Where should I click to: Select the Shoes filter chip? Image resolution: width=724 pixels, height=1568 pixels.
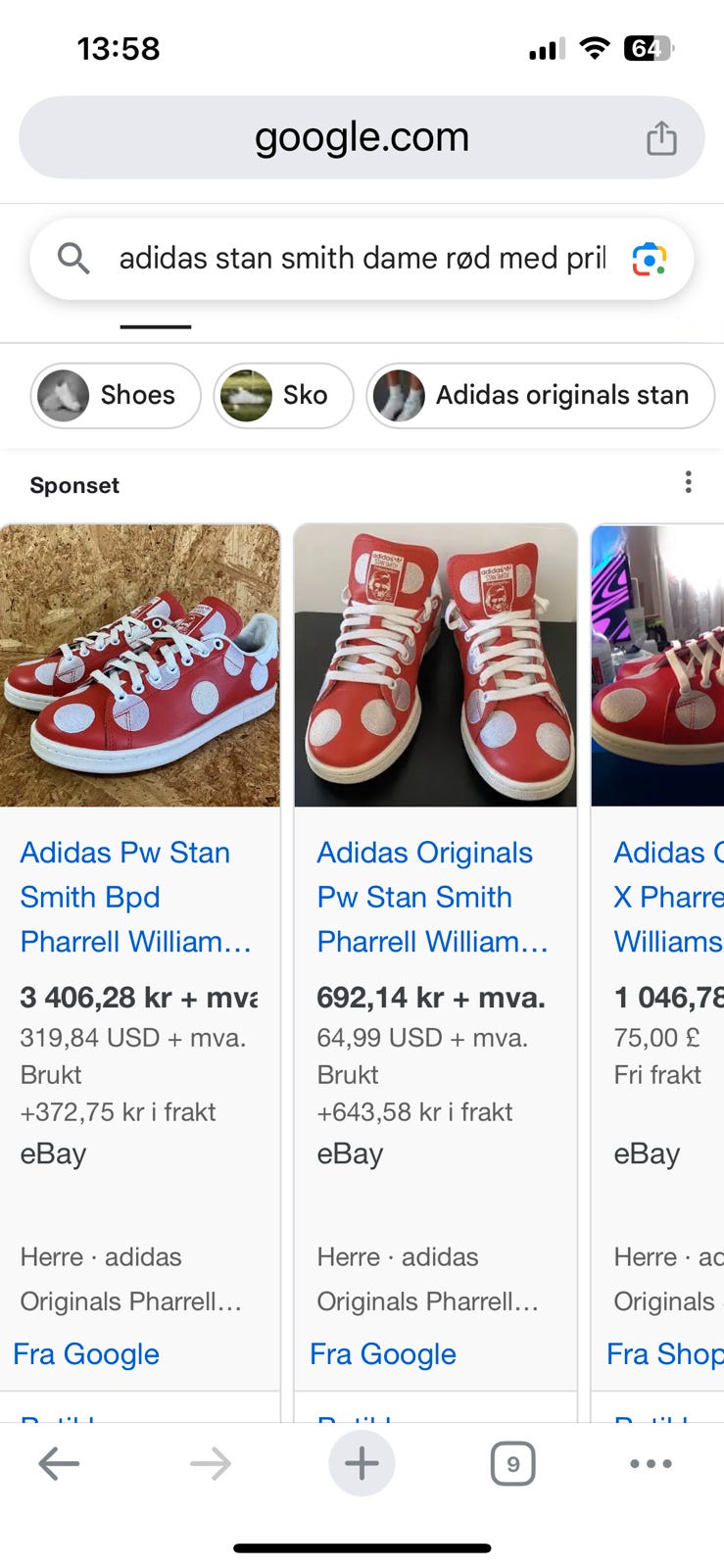pyautogui.click(x=116, y=396)
